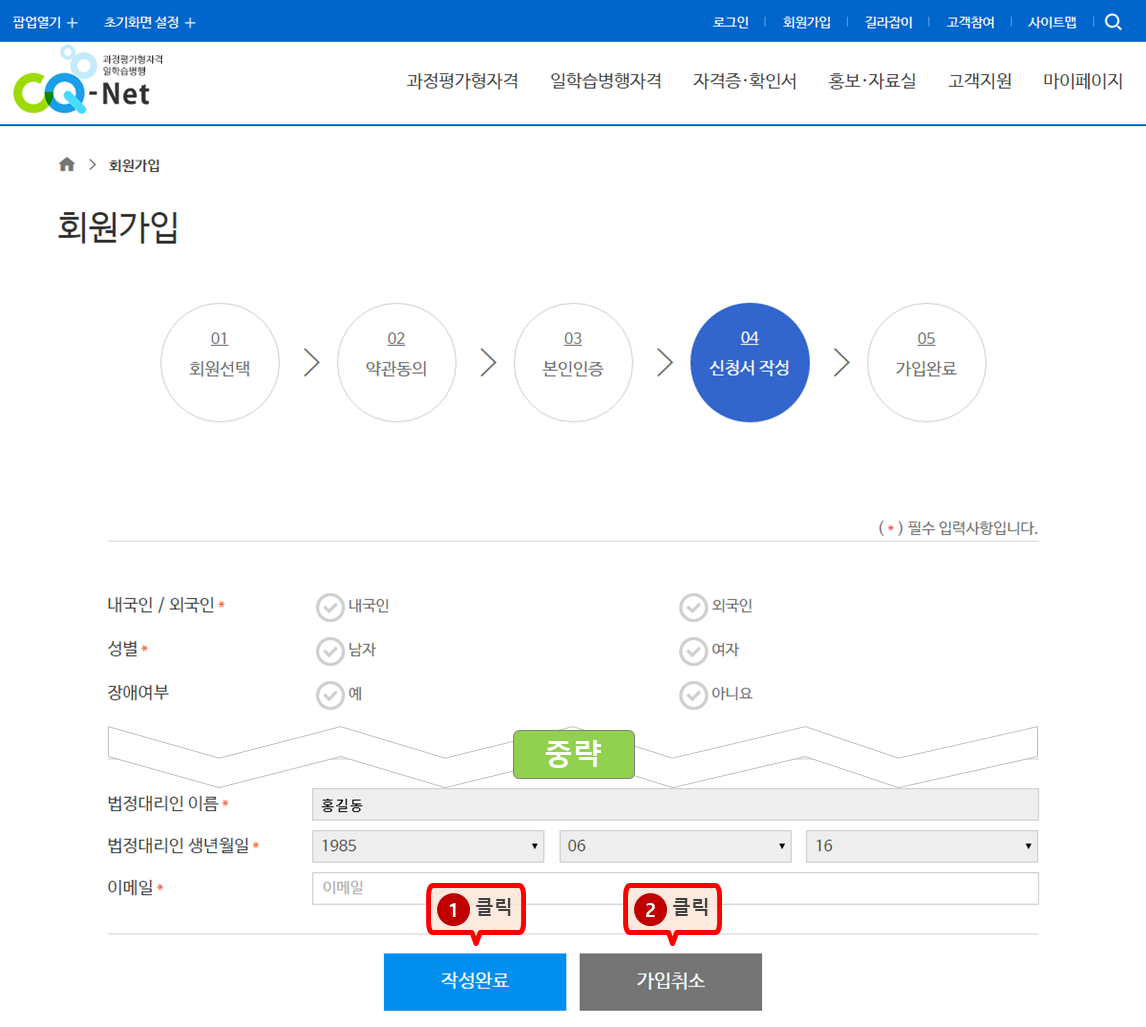
Task: Click the 이메일 input field
Action: [x=675, y=888]
